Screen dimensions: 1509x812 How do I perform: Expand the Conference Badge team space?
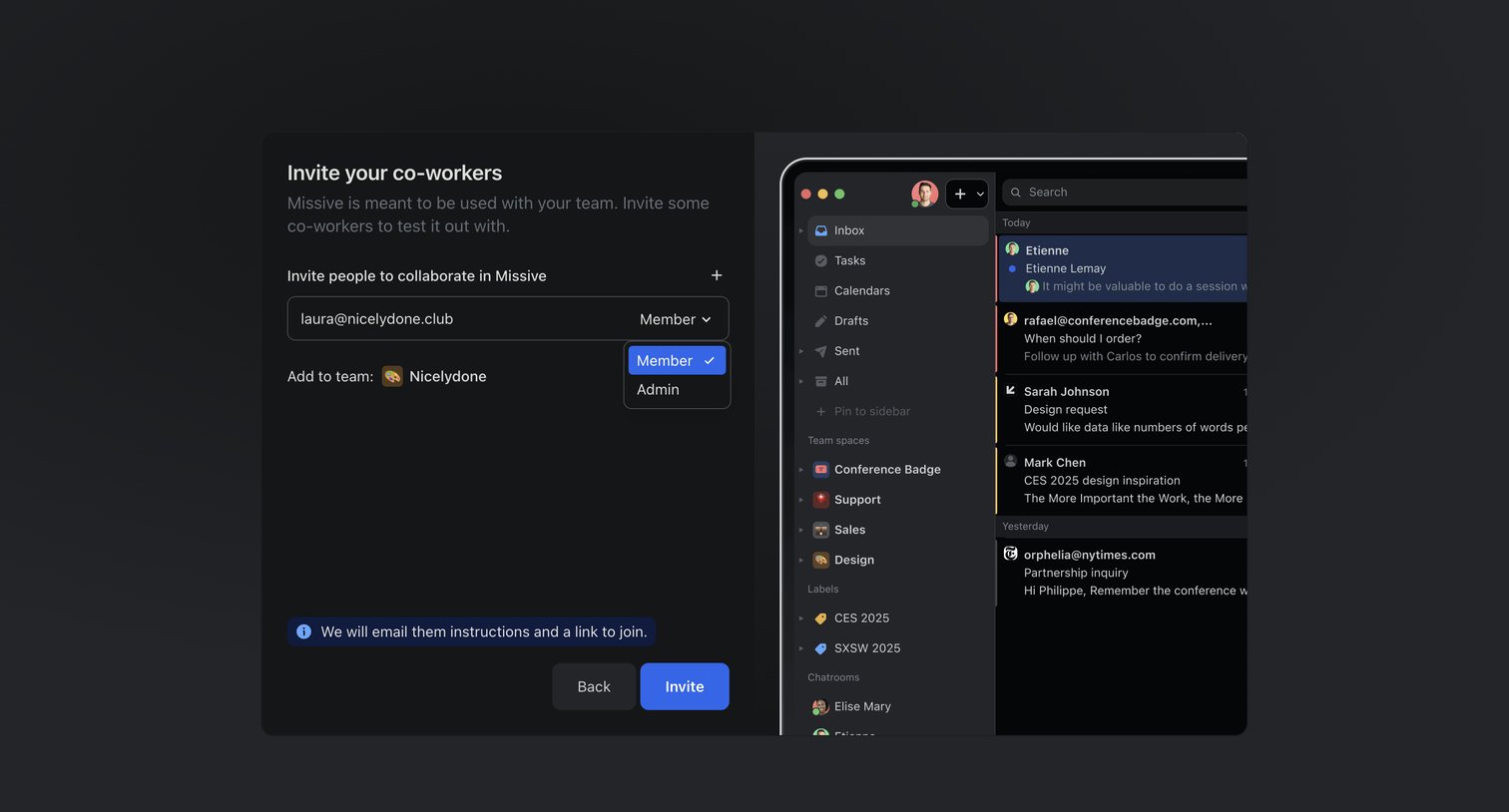coord(801,470)
